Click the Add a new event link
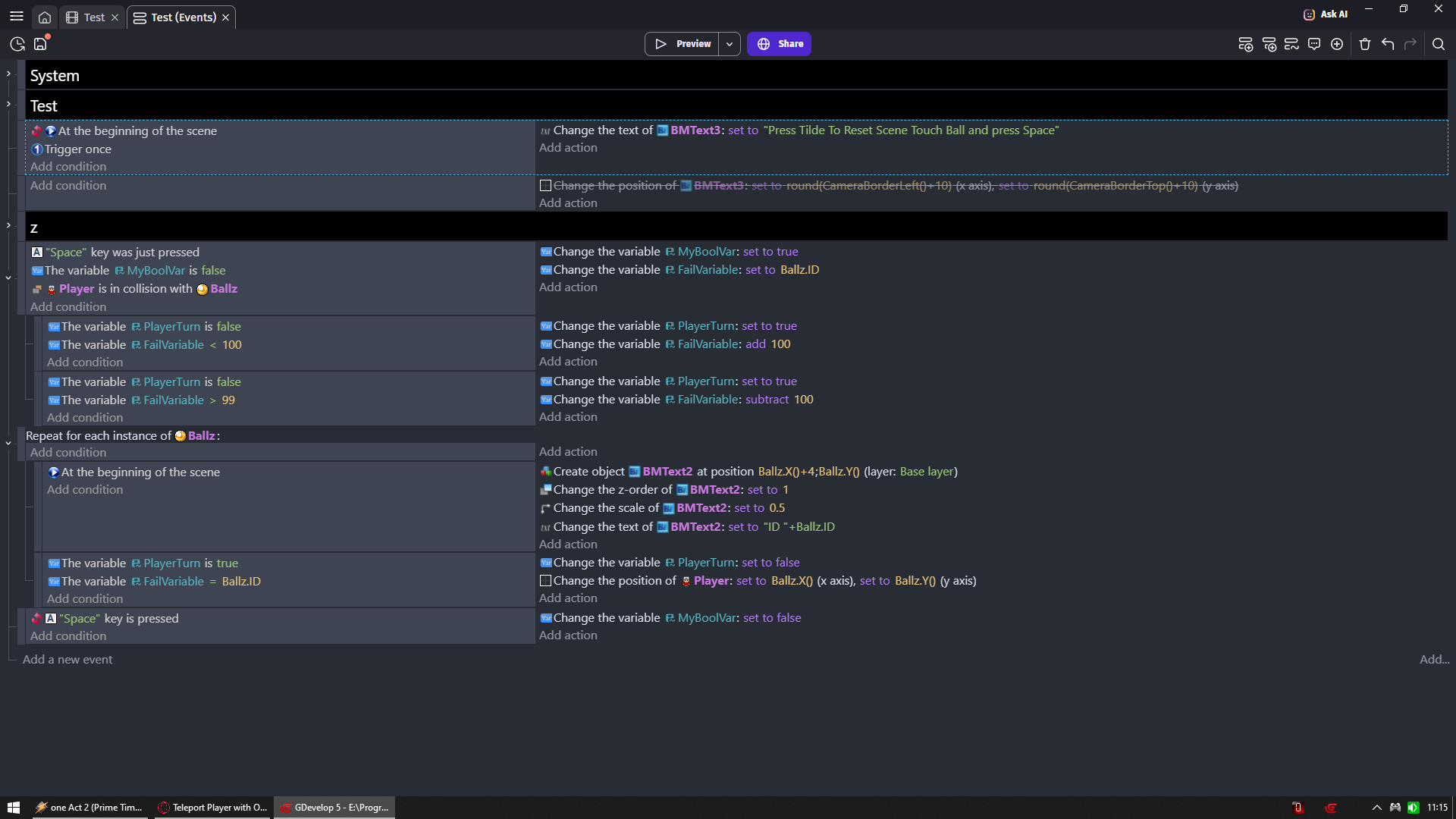The image size is (1456, 819). pyautogui.click(x=67, y=660)
